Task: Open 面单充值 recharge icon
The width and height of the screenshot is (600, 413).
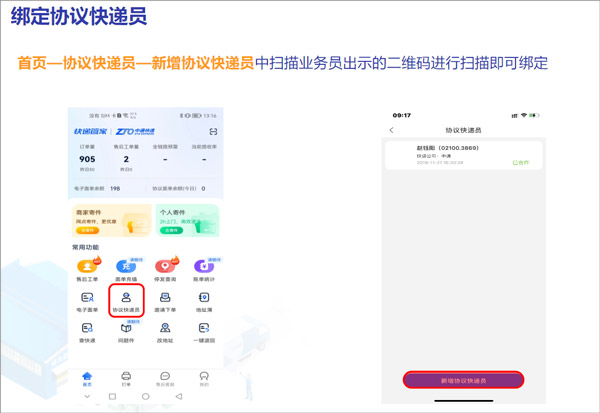Action: (x=126, y=268)
